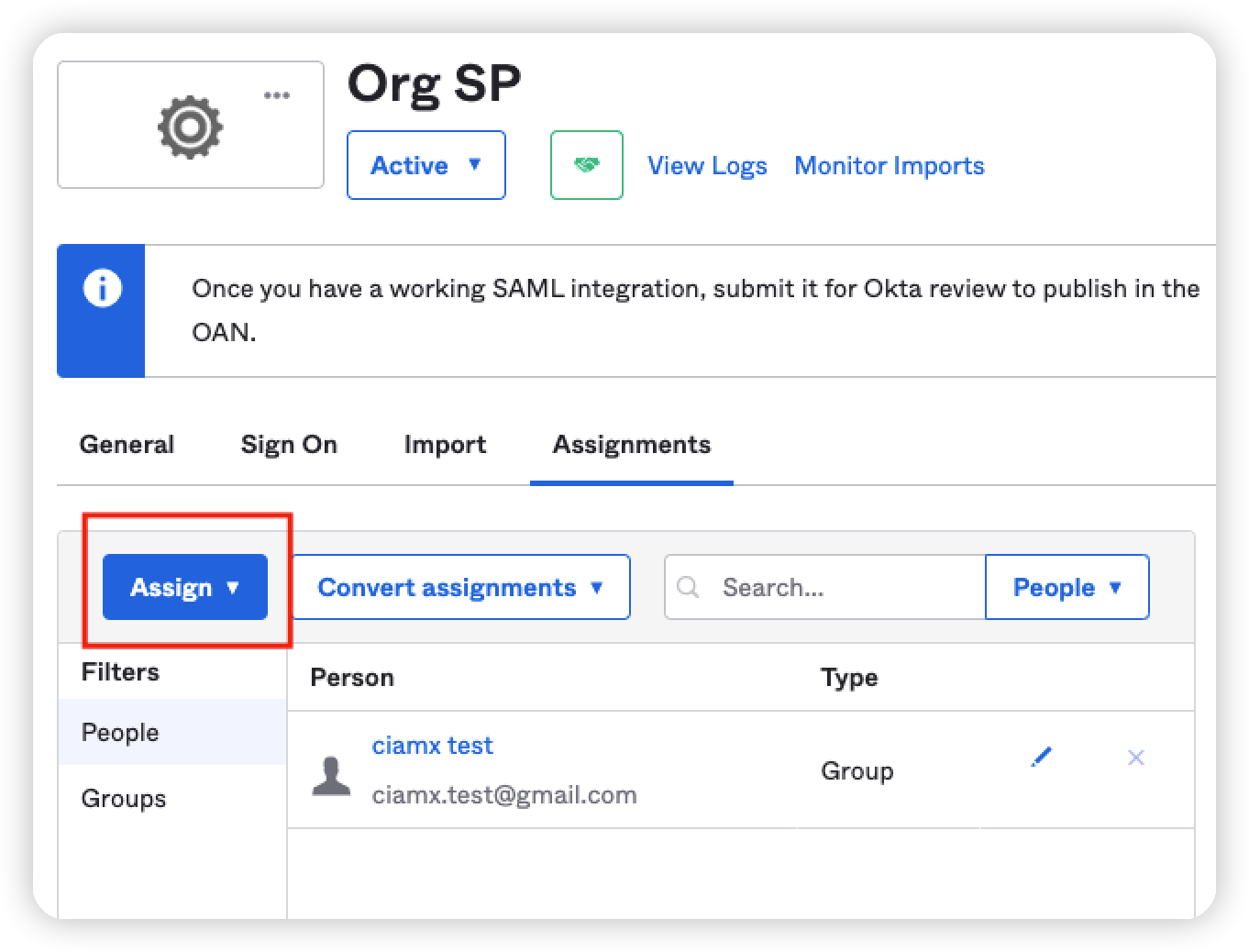Open the Import tab
Viewport: 1249px width, 952px height.
445,445
